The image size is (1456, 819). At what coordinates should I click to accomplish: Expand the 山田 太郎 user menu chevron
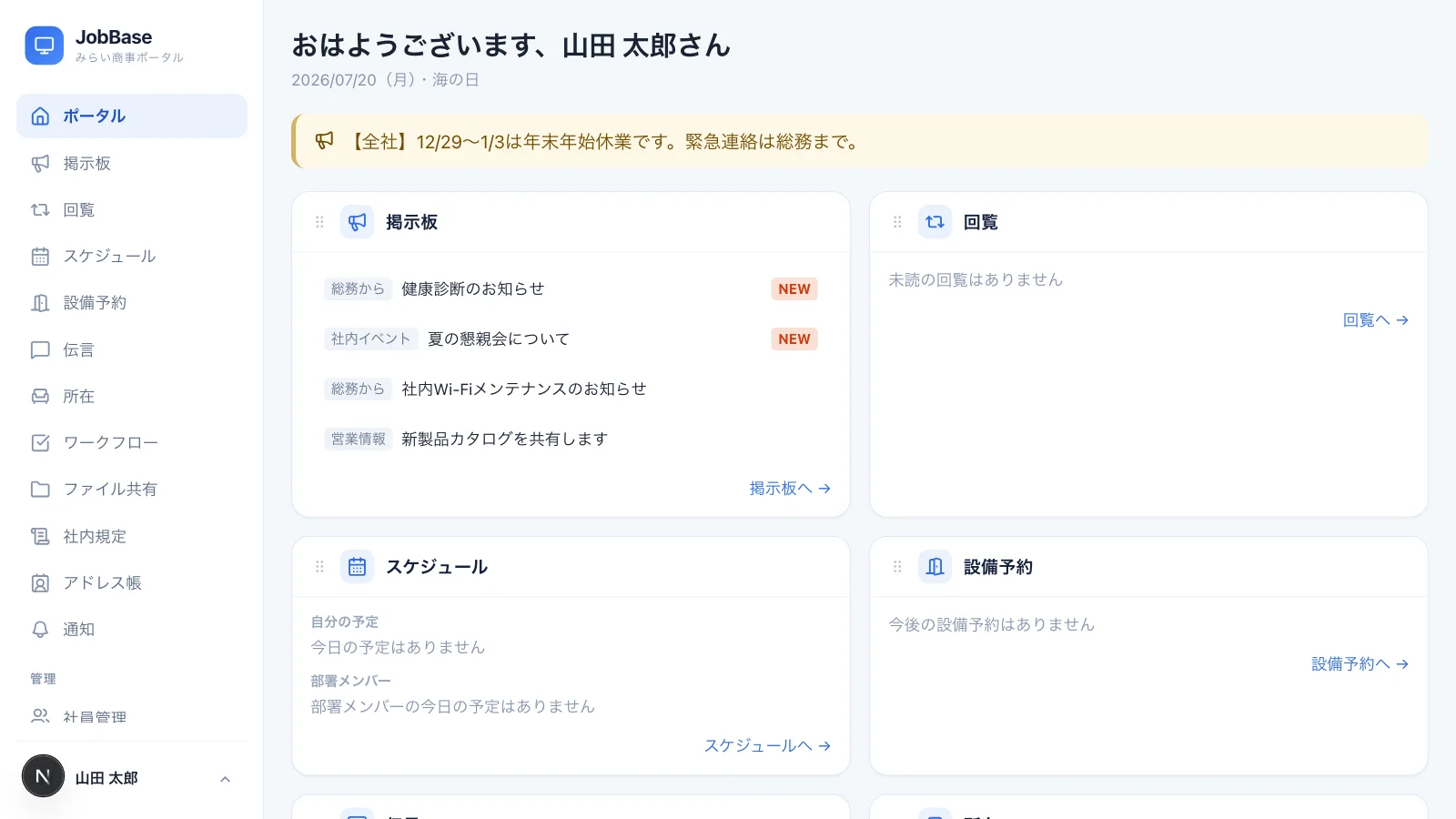point(226,779)
